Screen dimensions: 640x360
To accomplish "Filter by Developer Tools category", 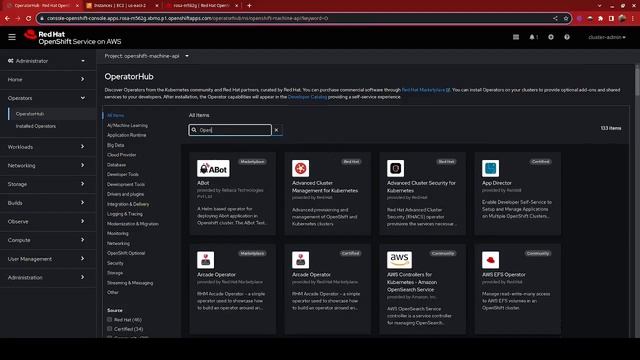I will click(123, 174).
